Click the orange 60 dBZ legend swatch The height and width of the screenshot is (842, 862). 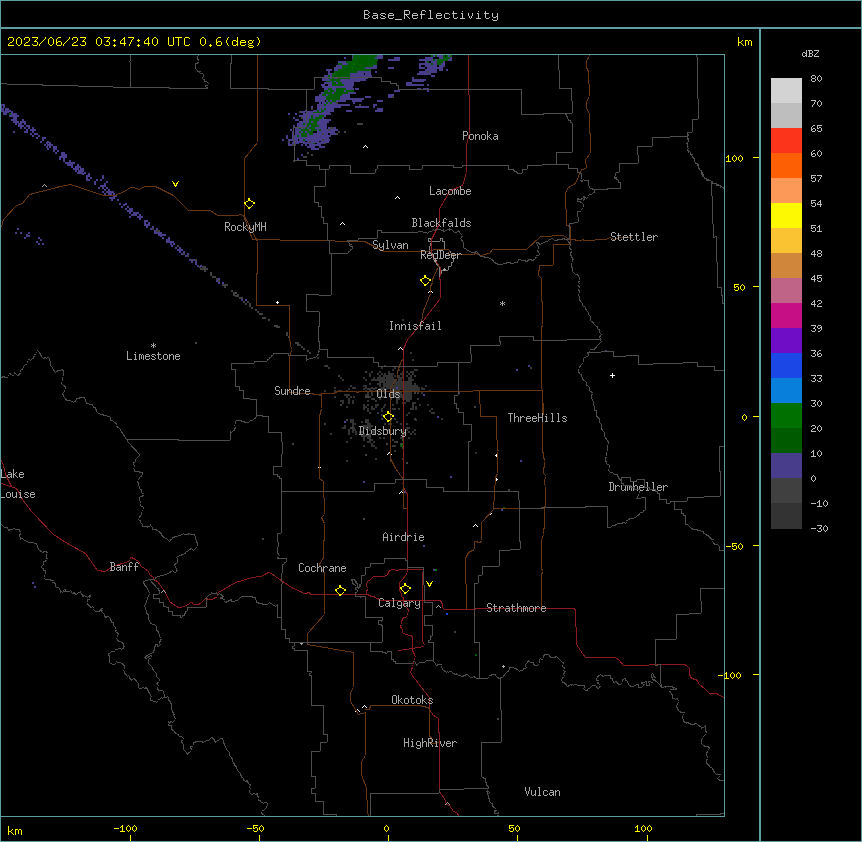pos(786,165)
